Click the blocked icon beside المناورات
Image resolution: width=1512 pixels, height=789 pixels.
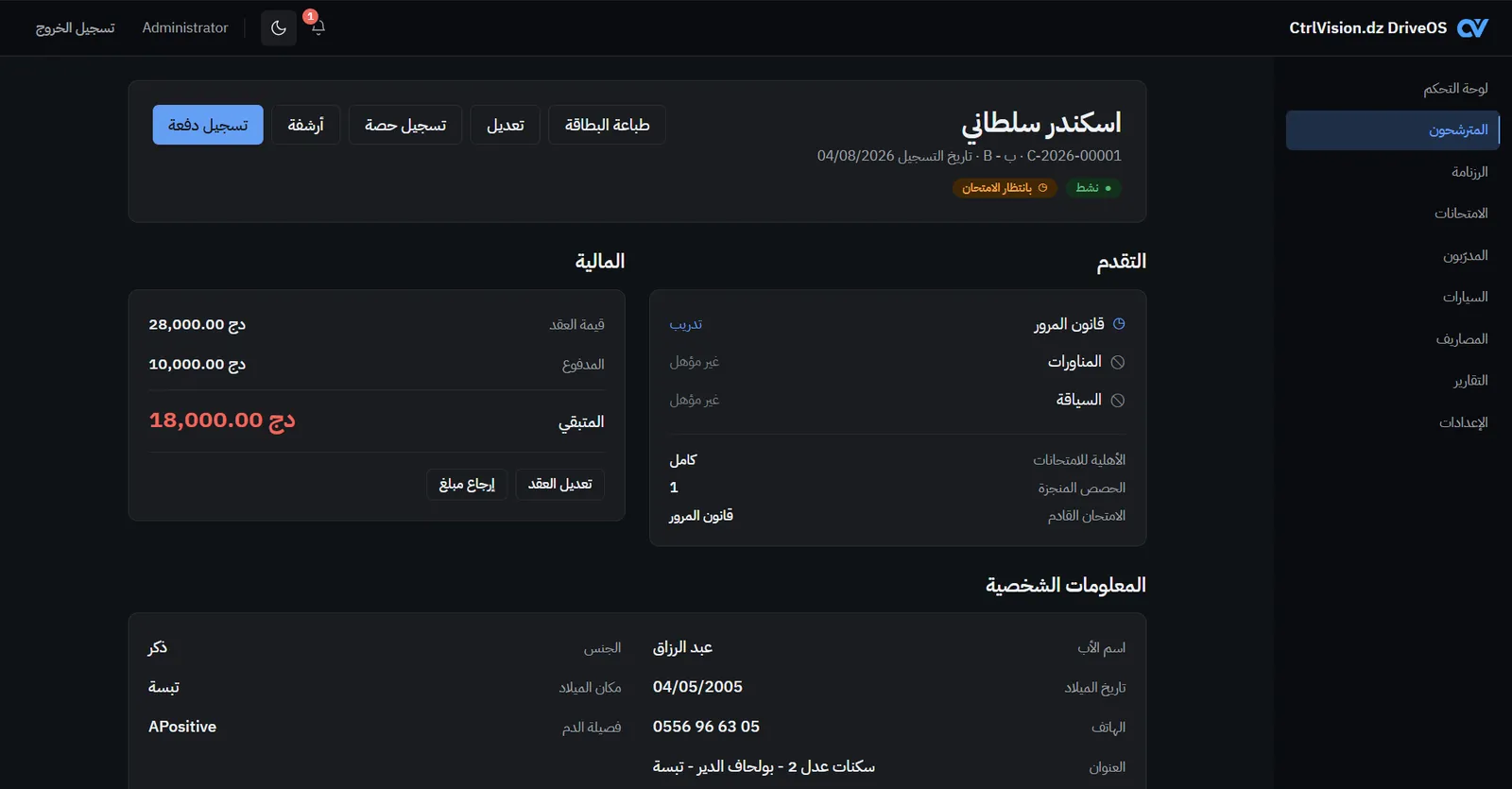[x=1118, y=362]
